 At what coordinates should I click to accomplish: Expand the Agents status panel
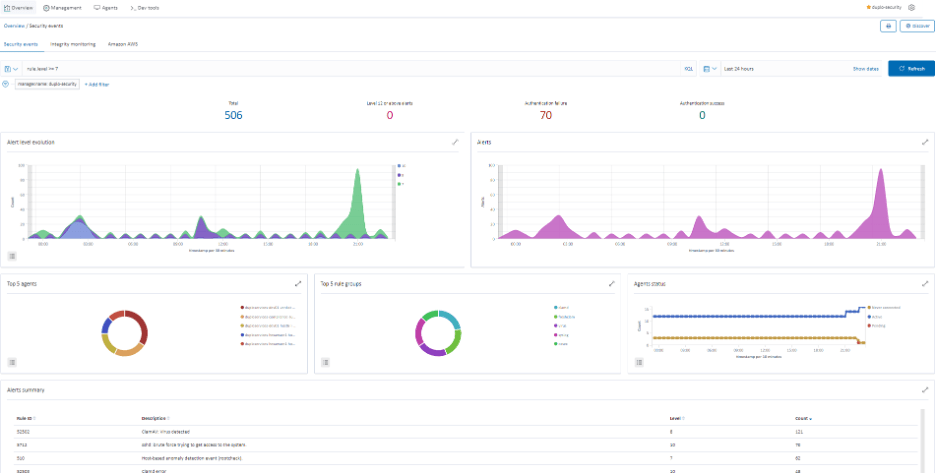(x=925, y=284)
